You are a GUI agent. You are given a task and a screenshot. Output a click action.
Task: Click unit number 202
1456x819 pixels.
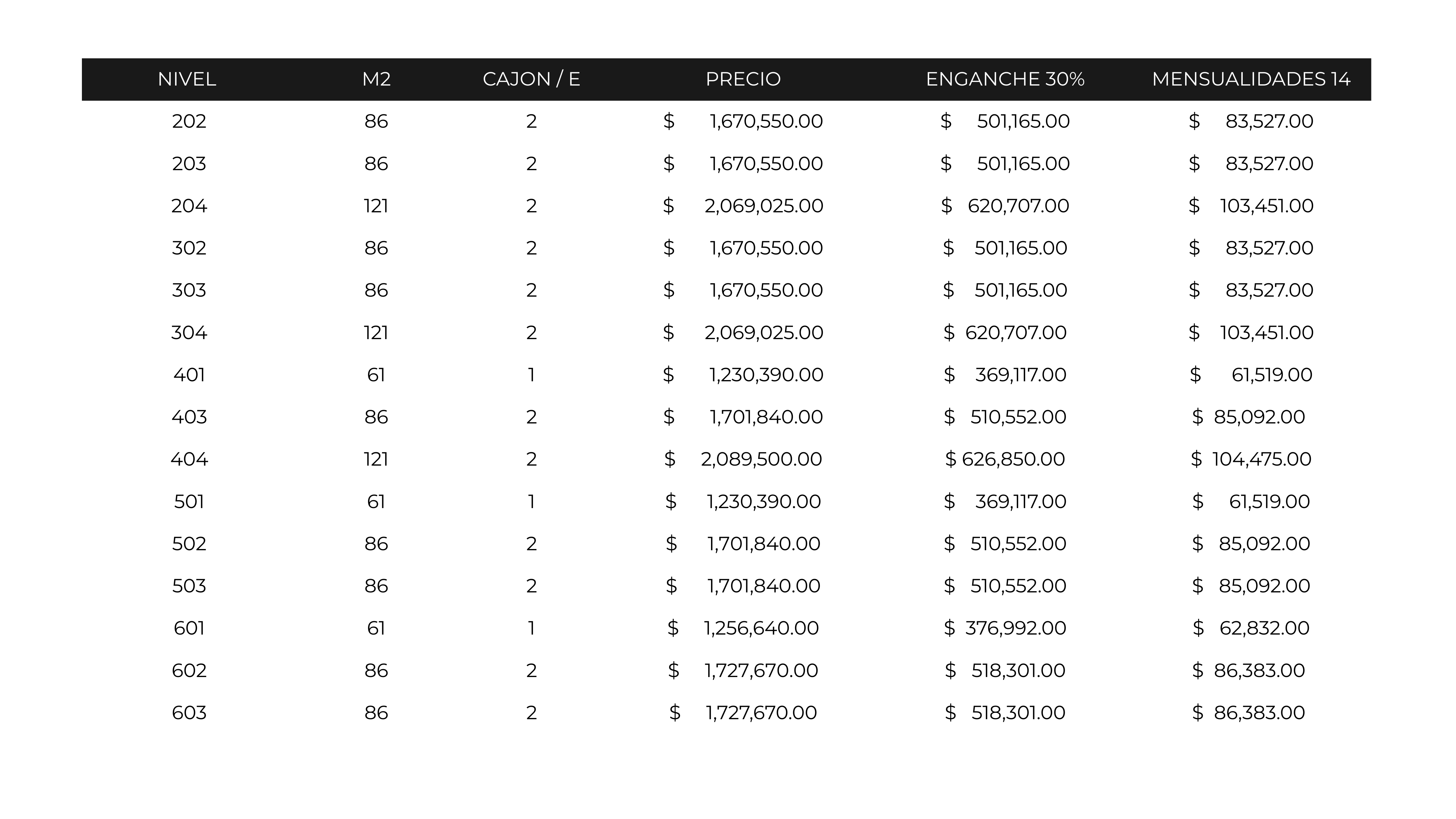pos(189,121)
